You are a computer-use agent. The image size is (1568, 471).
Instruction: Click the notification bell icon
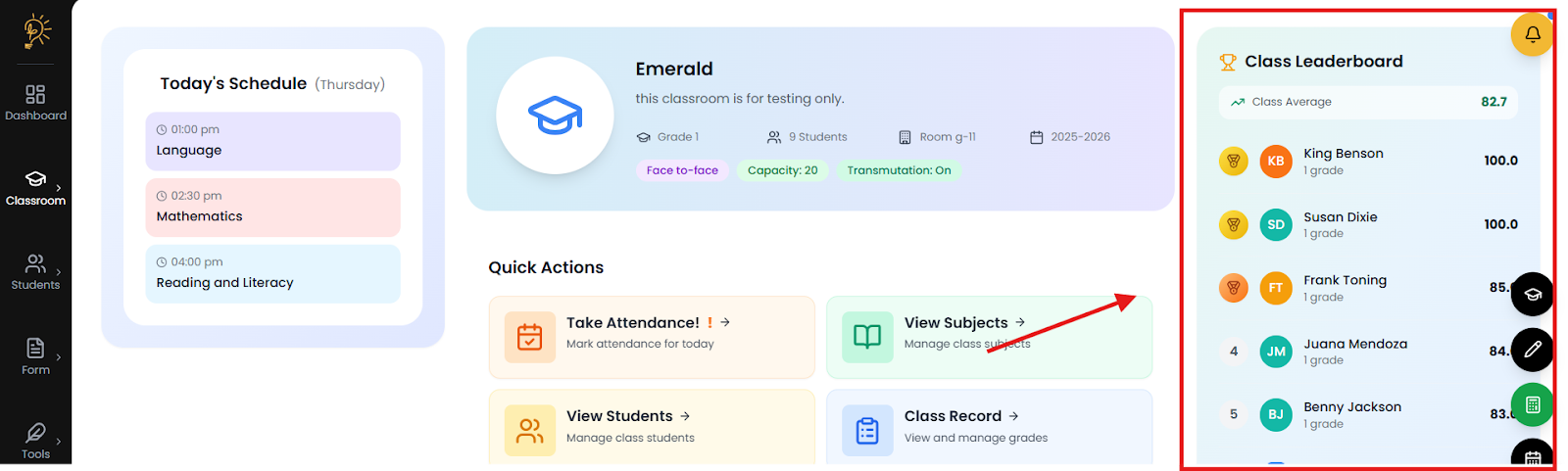pyautogui.click(x=1532, y=34)
